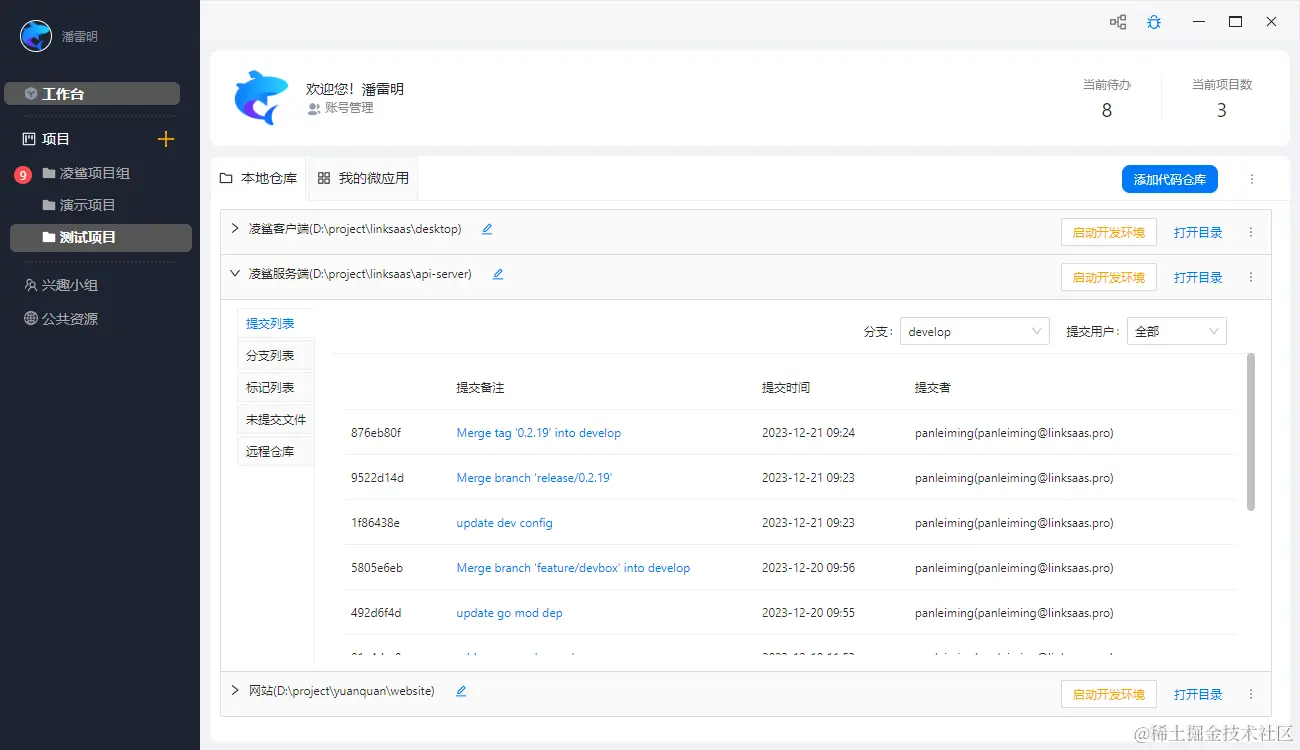Click the blue bug debug icon
This screenshot has height=750, width=1300.
click(x=1154, y=22)
